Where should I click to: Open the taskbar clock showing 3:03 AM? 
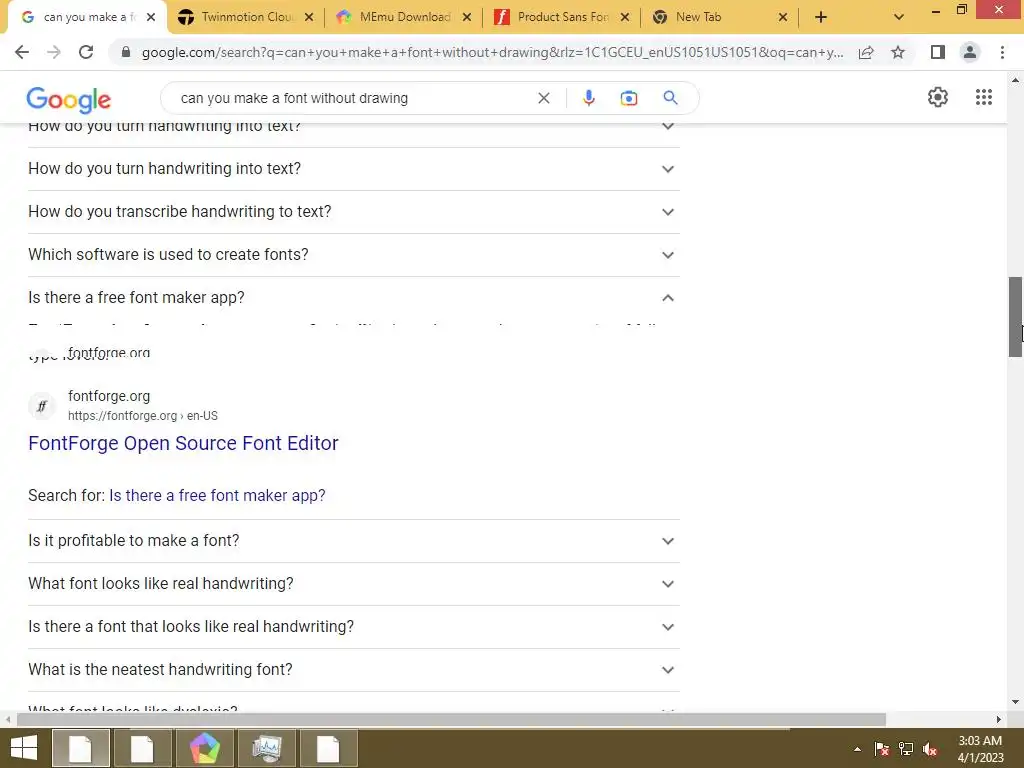[980, 749]
